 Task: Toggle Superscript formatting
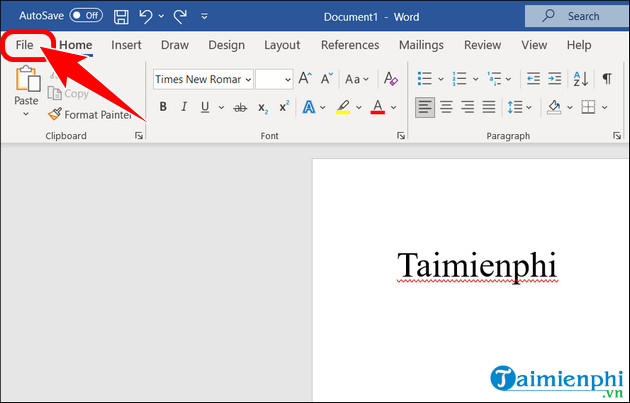coord(284,106)
